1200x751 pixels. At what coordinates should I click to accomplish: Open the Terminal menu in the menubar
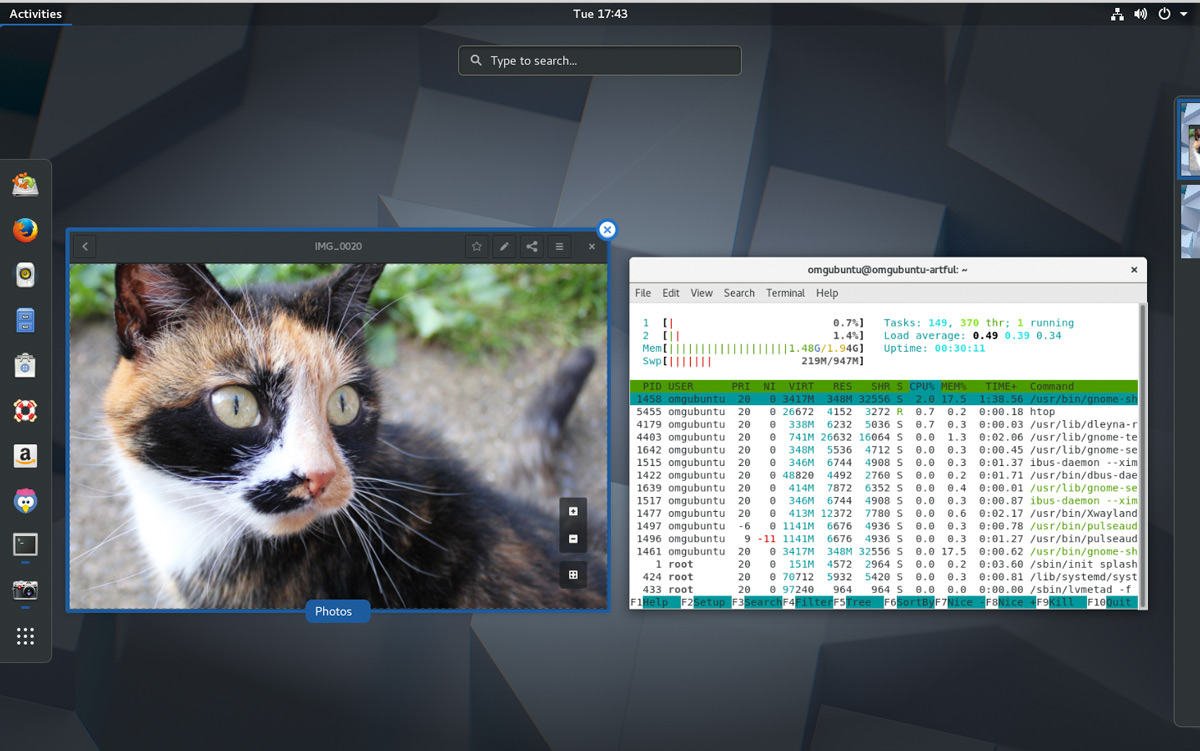785,293
